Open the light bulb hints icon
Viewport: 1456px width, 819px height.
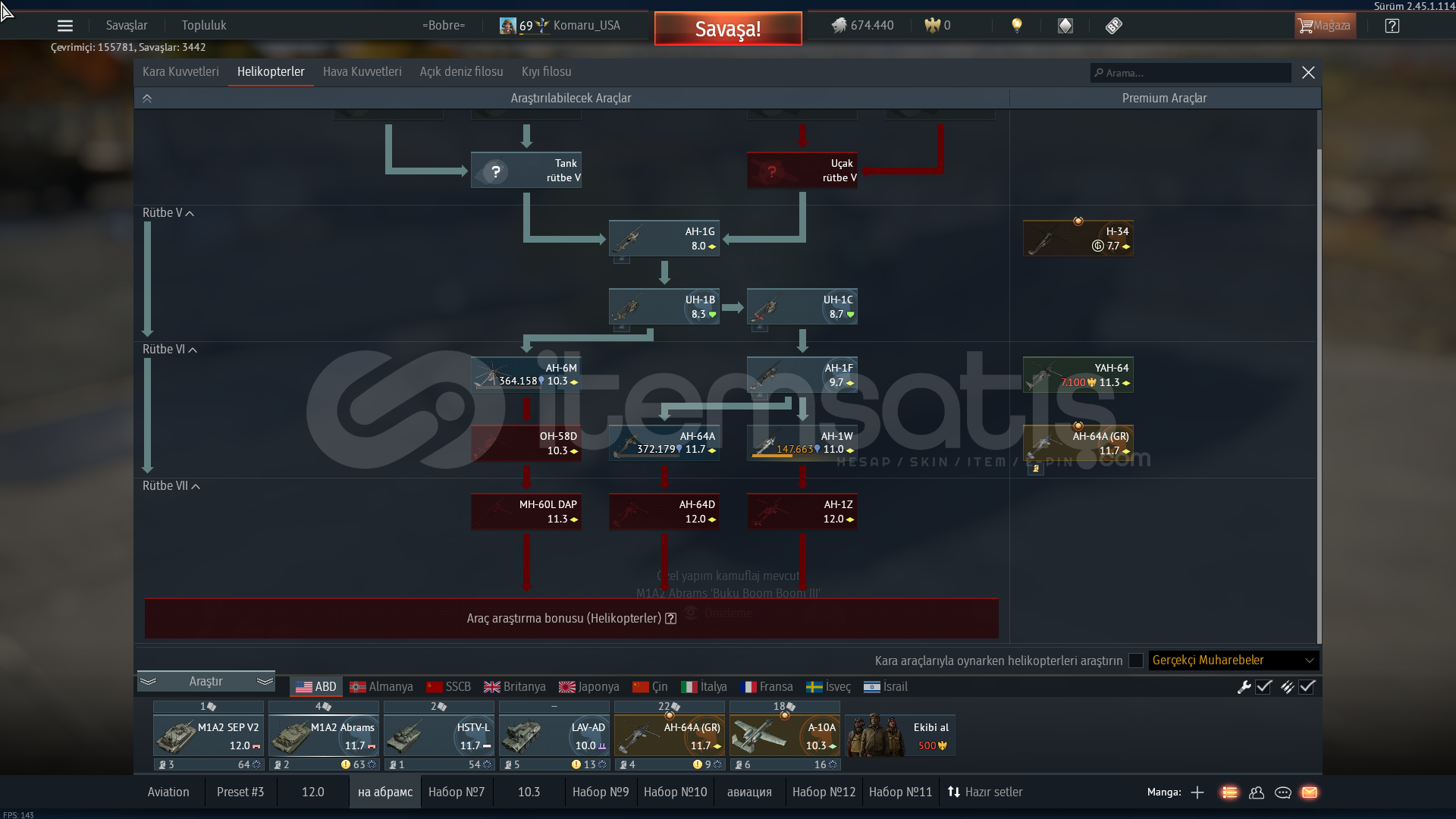[x=1017, y=26]
